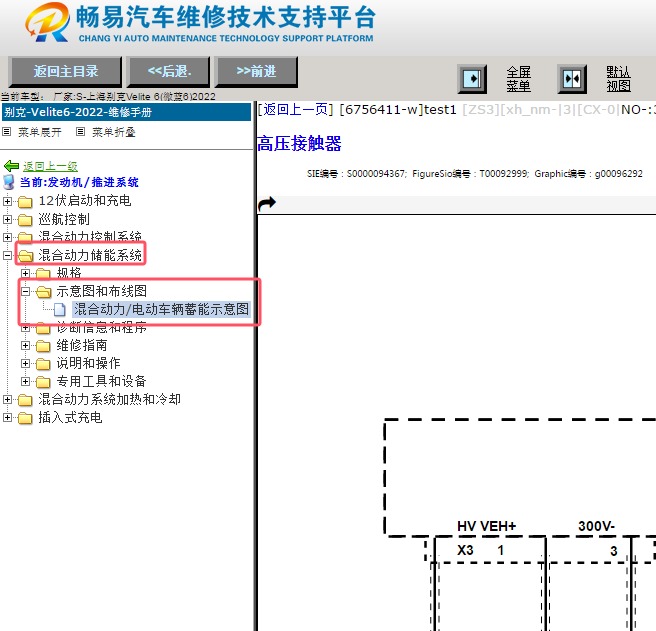The image size is (656, 631).
Task: Click the SIE编号 S0000094367 text
Action: (x=356, y=174)
